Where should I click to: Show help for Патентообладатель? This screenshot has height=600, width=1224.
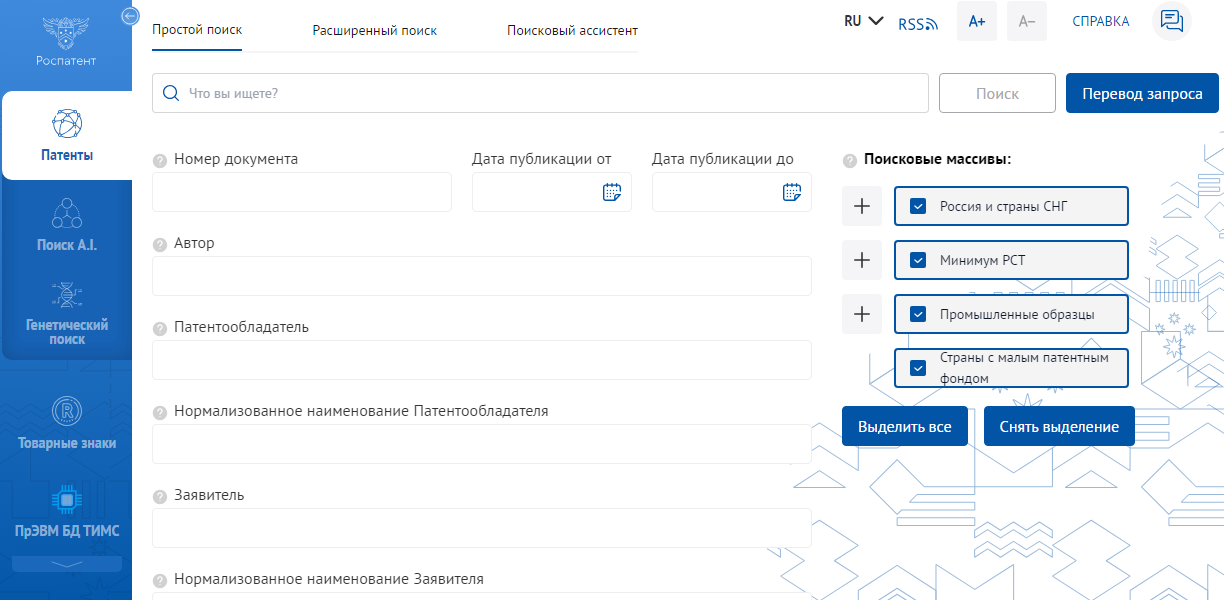[160, 328]
